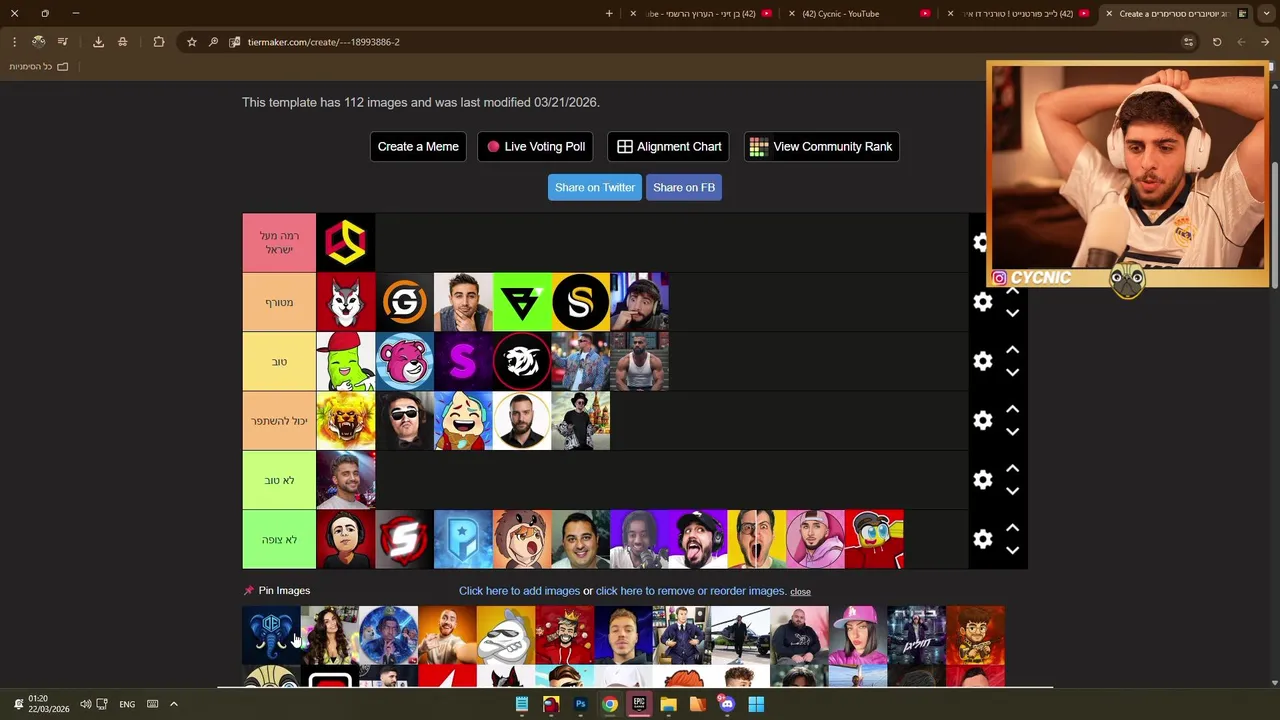The height and width of the screenshot is (720, 1280).
Task: Click the pink רמה מעל ישראל tier label
Action: point(279,242)
